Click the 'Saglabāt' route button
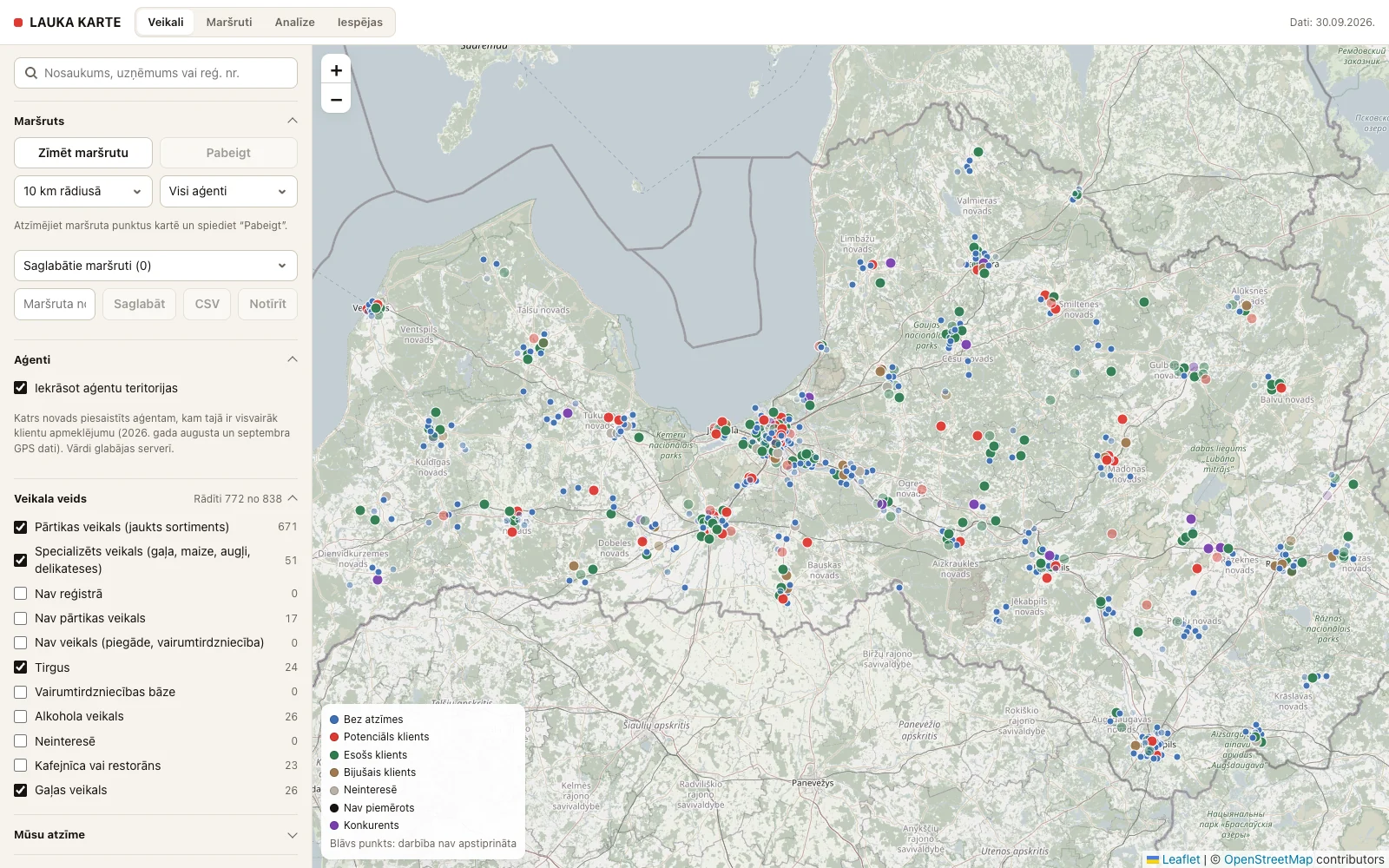The height and width of the screenshot is (868, 1389). (x=139, y=304)
